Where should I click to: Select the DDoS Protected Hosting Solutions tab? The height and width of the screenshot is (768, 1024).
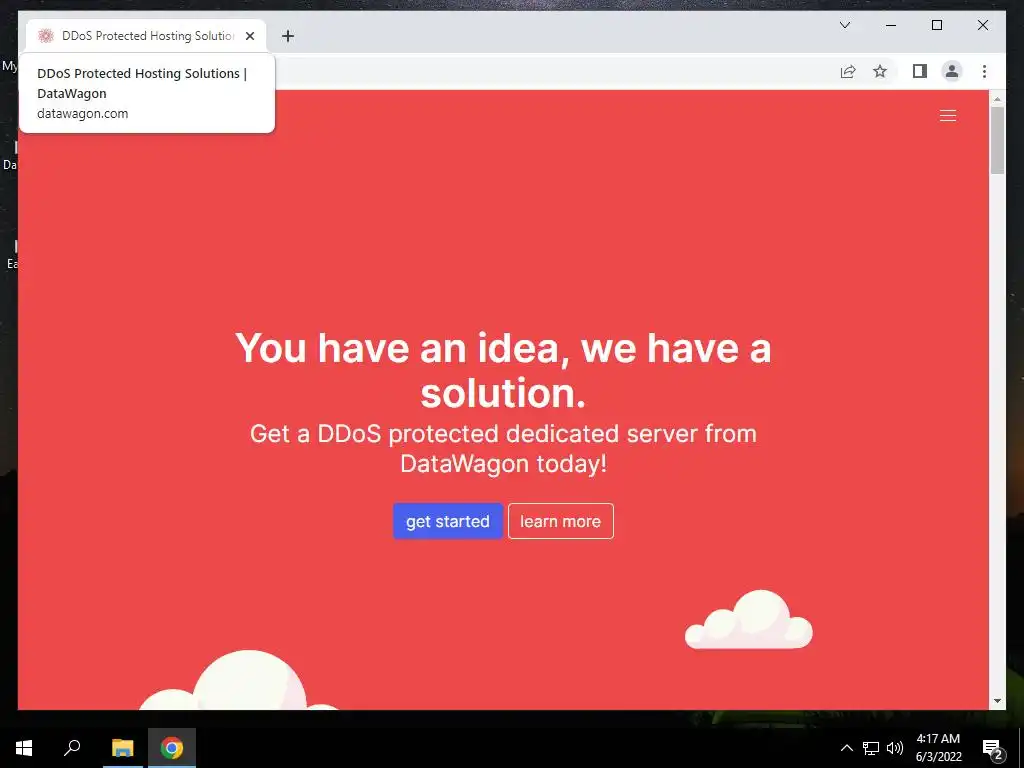(146, 36)
